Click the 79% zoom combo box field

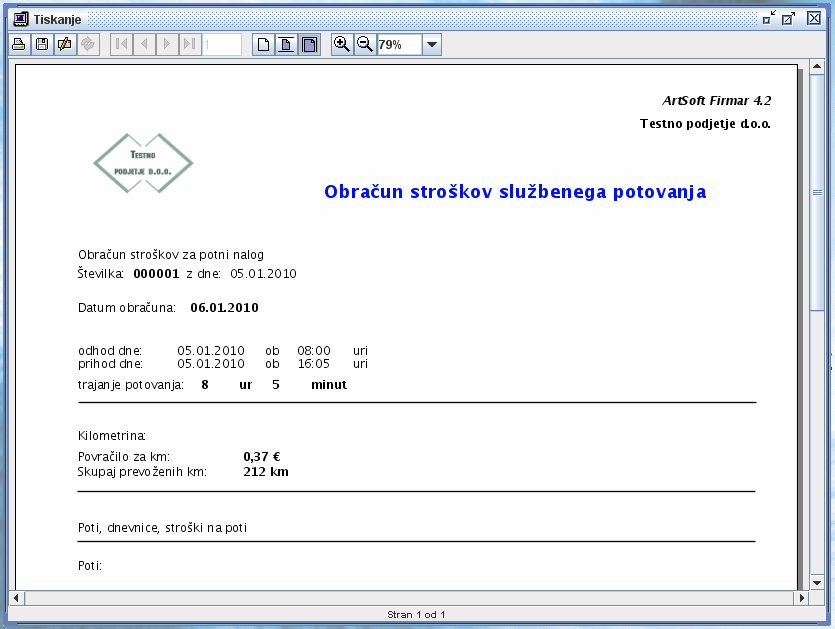pos(399,45)
